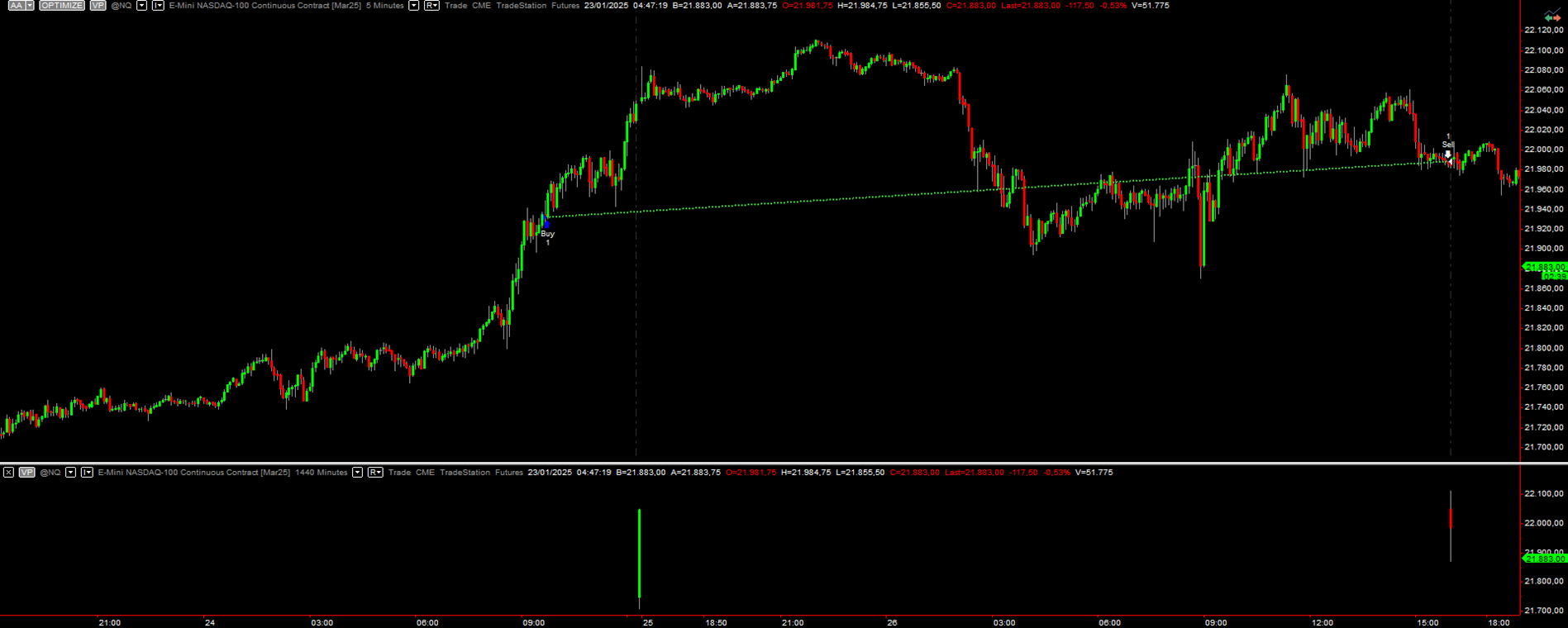
Task: Open the bar style selector in the top chart
Action: click(x=158, y=6)
